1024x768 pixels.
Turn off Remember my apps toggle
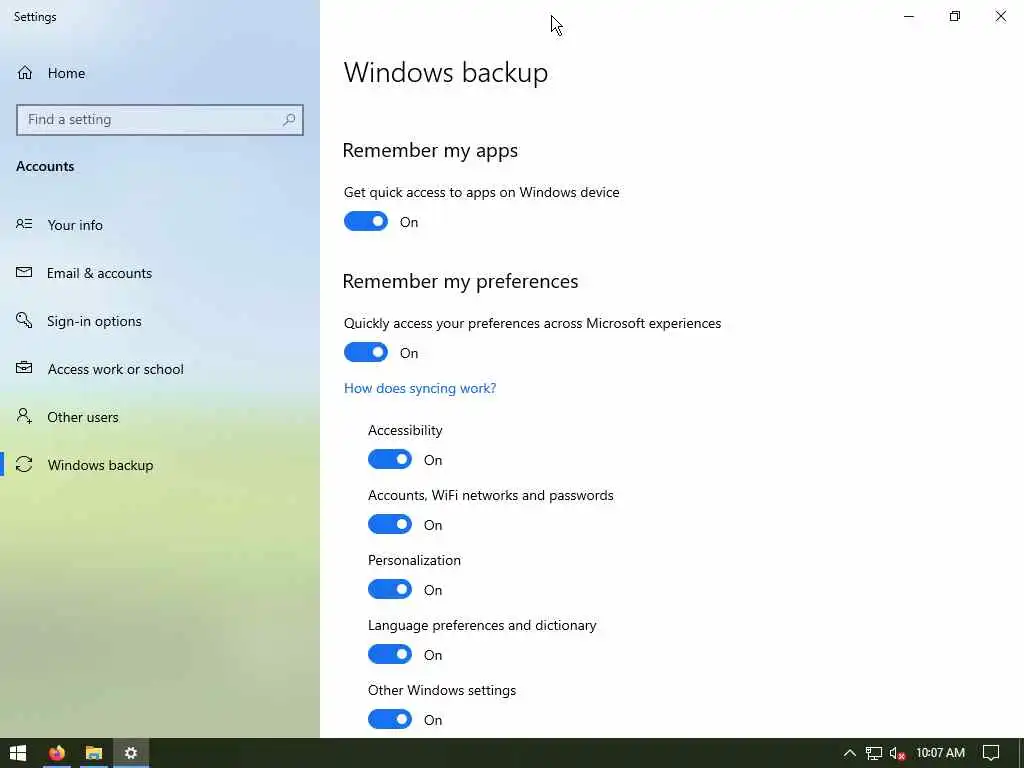point(366,221)
